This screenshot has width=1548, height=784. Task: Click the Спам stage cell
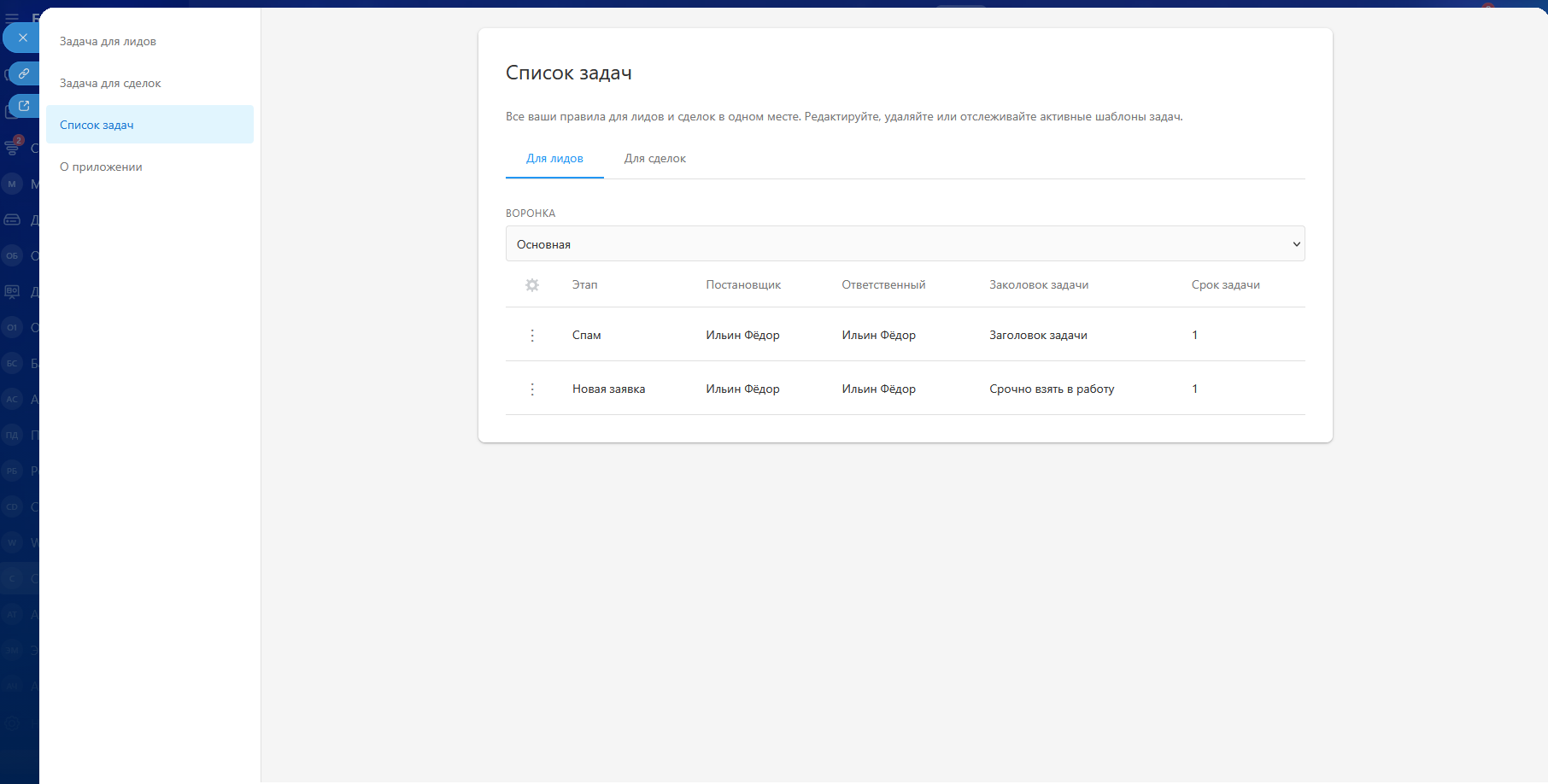pos(586,336)
